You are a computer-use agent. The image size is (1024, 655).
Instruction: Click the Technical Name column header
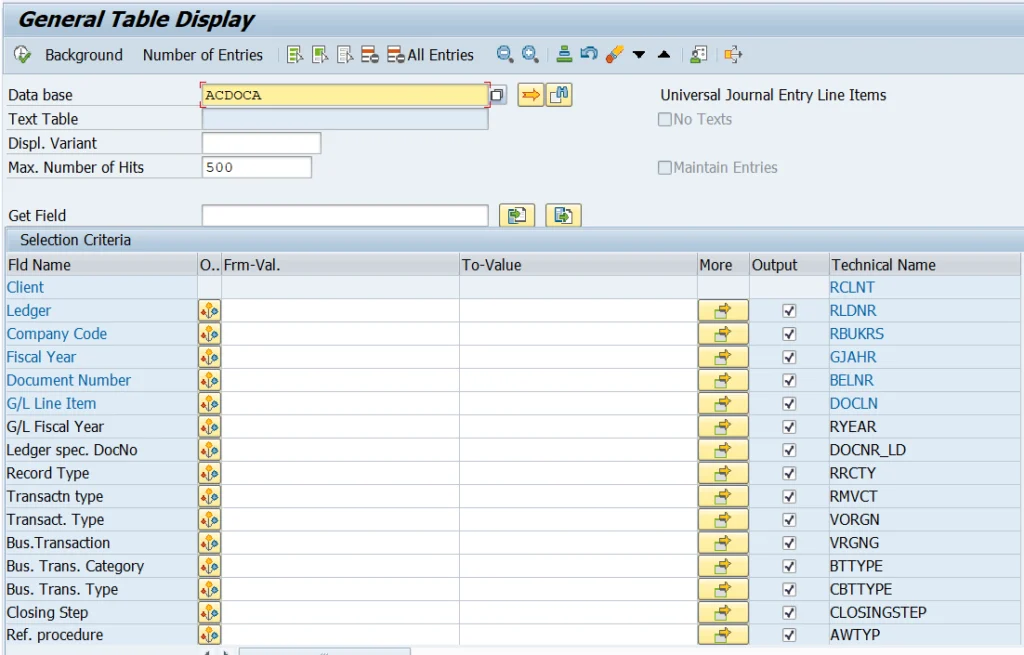923,264
